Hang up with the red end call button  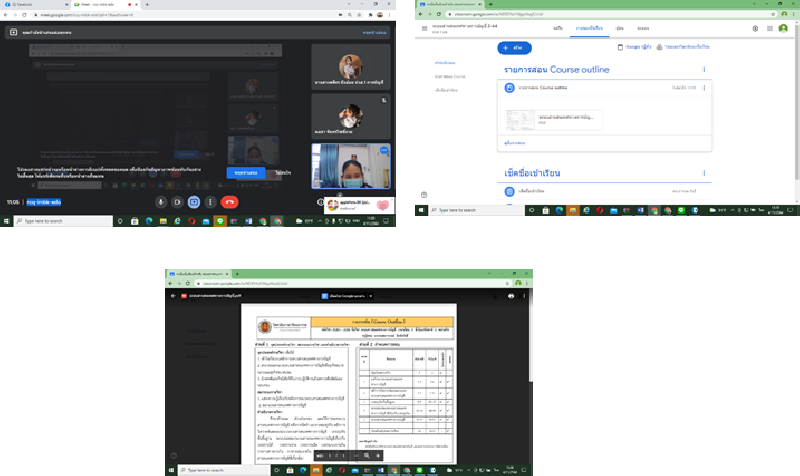pos(230,201)
